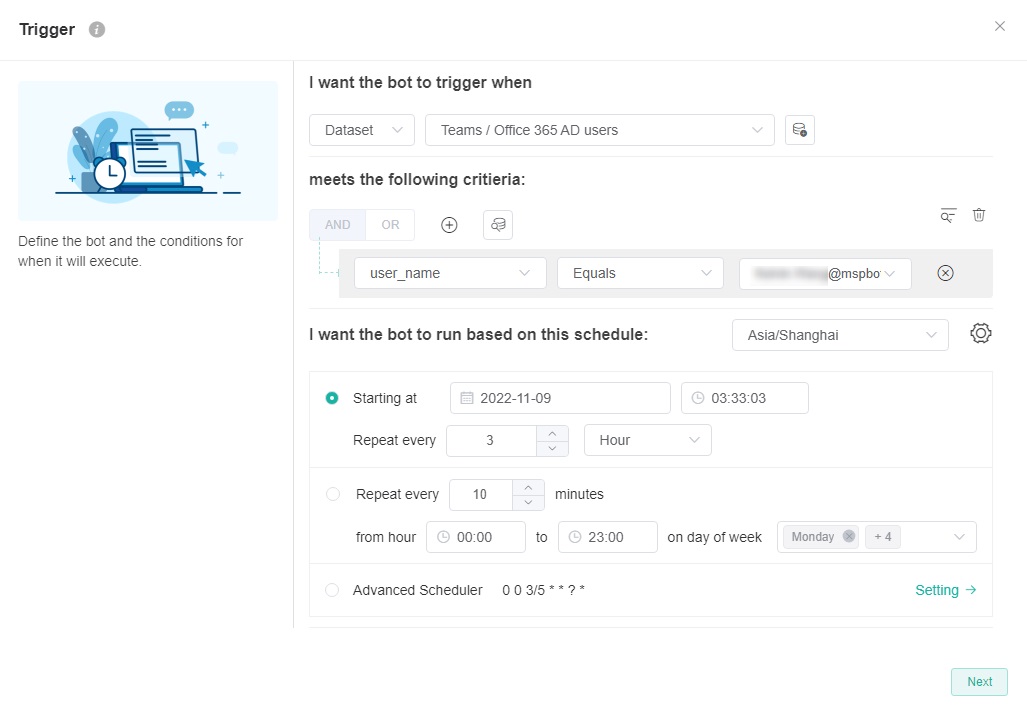Viewport: 1027px width, 713px height.
Task: Select the Advanced Scheduler radio button
Action: [x=331, y=590]
